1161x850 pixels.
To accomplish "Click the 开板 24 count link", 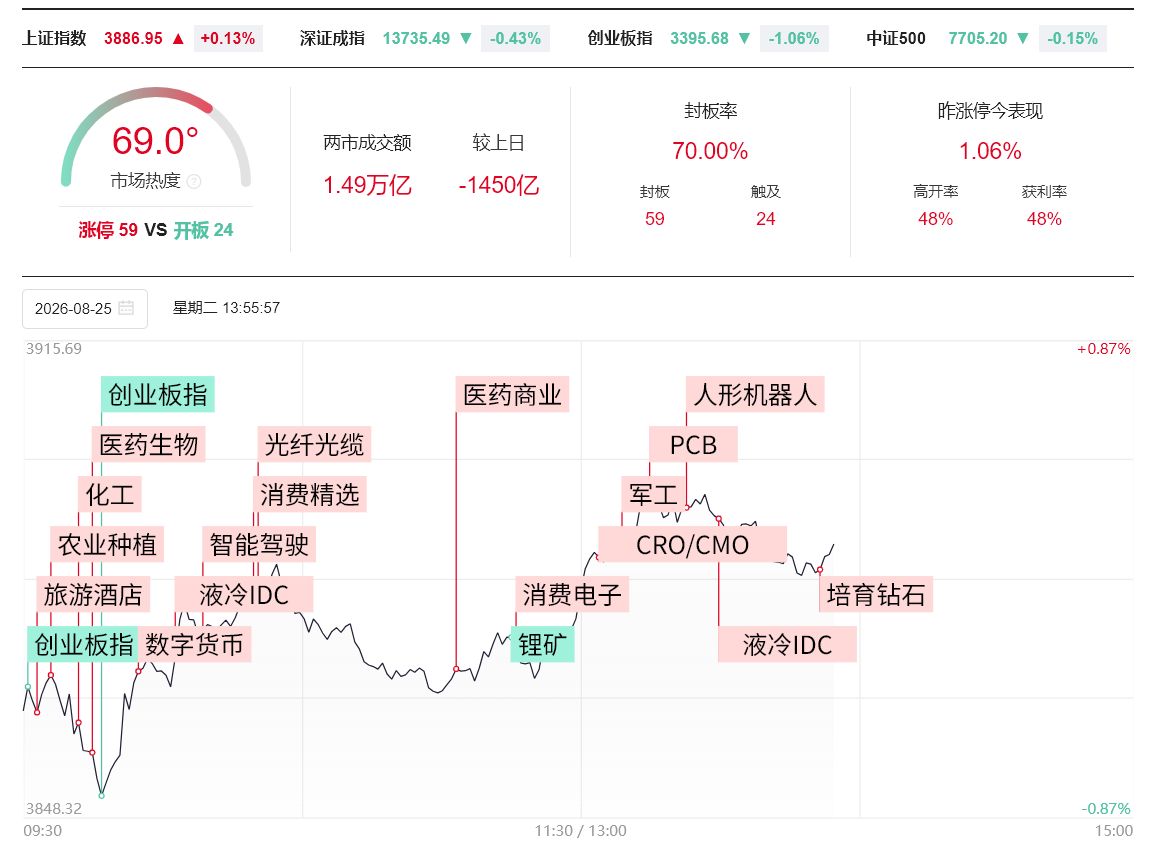I will (204, 230).
